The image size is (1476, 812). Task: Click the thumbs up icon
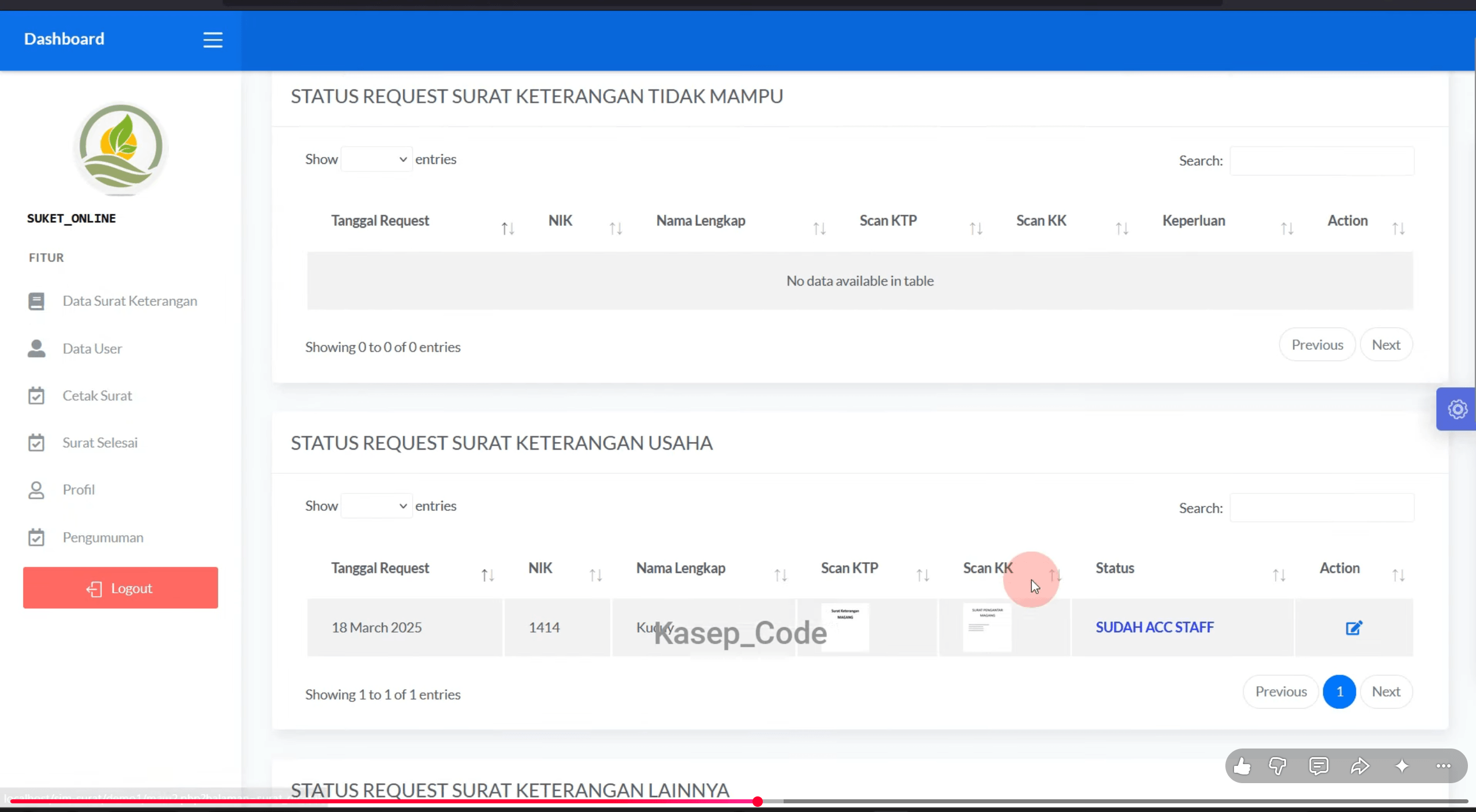coord(1242,766)
